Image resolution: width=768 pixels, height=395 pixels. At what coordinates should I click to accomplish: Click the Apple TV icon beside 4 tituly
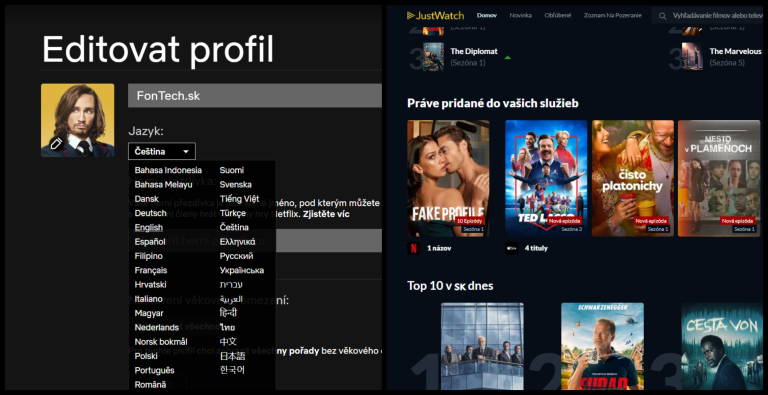(511, 248)
